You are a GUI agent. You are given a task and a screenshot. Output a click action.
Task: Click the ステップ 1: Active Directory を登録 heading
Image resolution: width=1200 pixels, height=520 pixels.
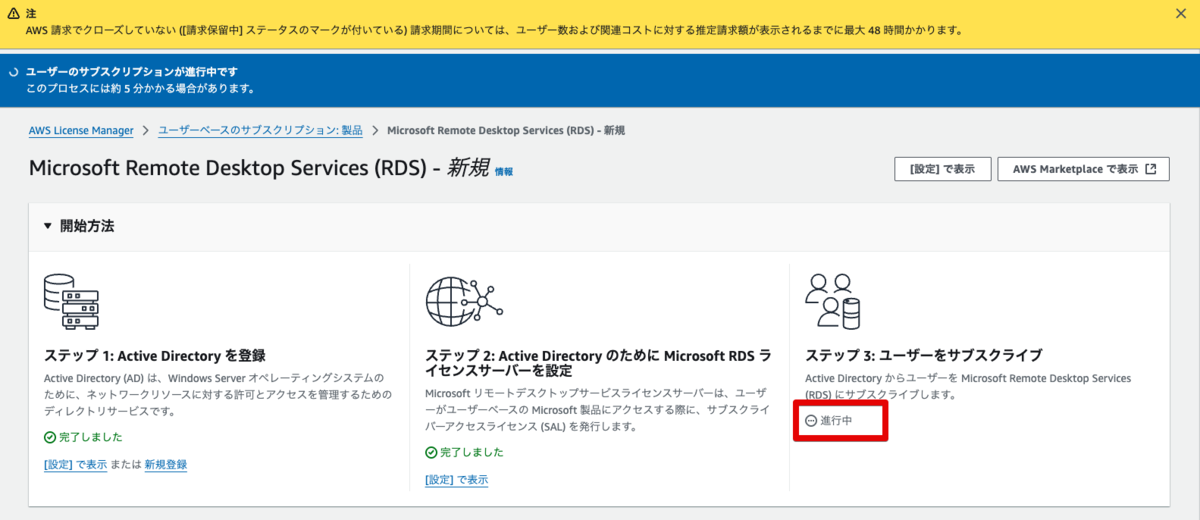pos(155,355)
